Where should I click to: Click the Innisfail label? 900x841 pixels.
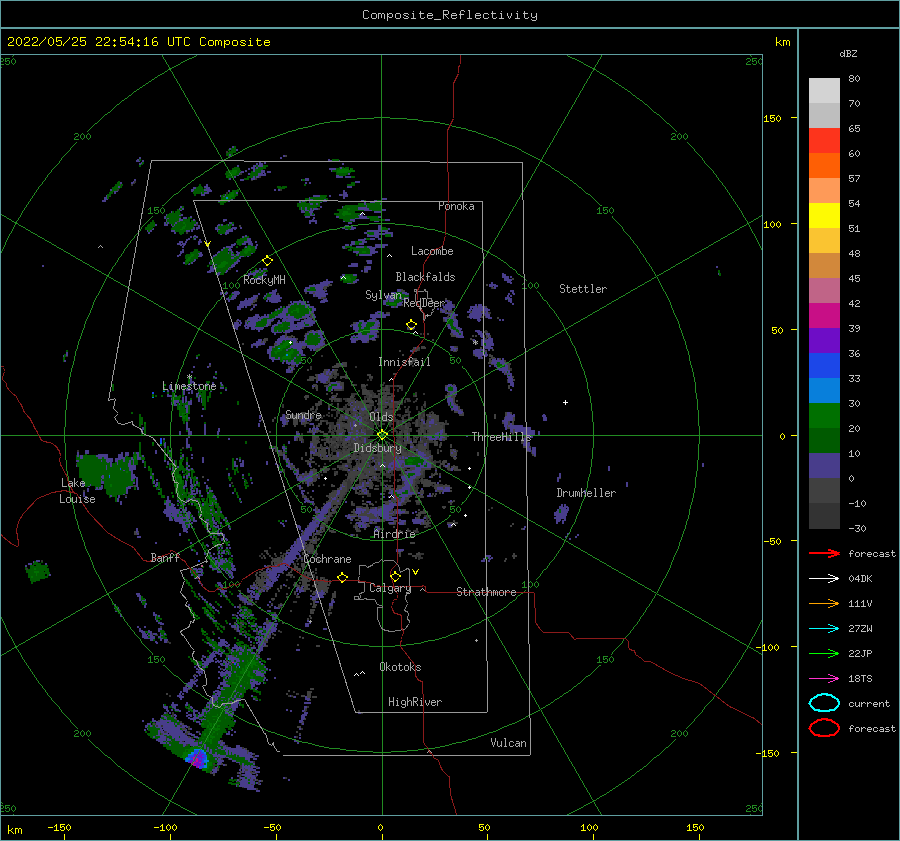point(404,362)
